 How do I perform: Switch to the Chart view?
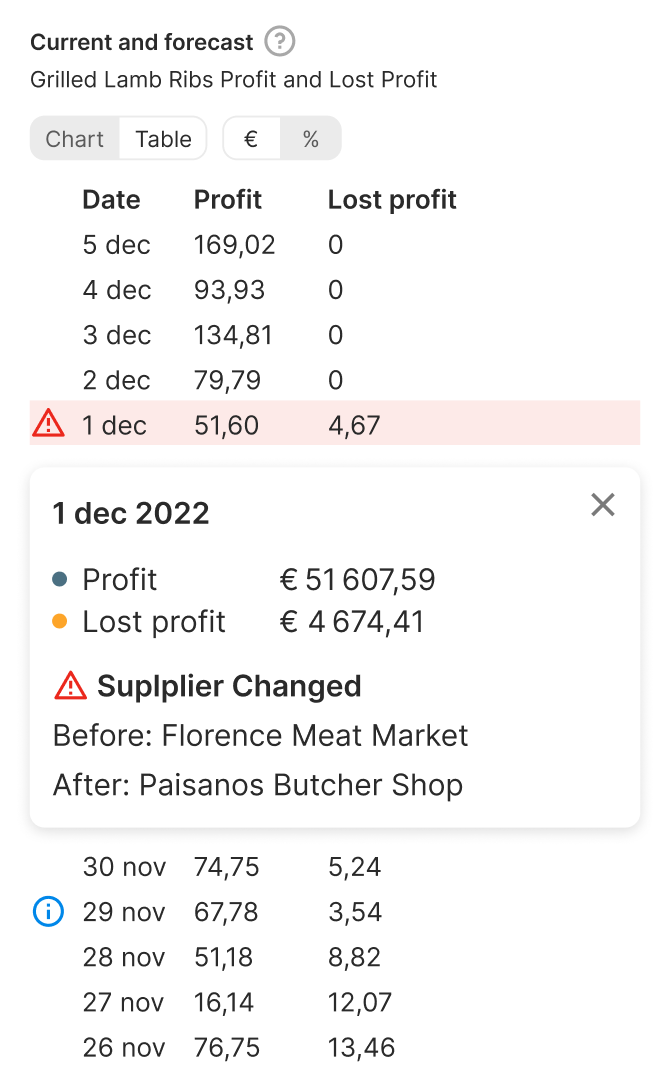tap(75, 139)
